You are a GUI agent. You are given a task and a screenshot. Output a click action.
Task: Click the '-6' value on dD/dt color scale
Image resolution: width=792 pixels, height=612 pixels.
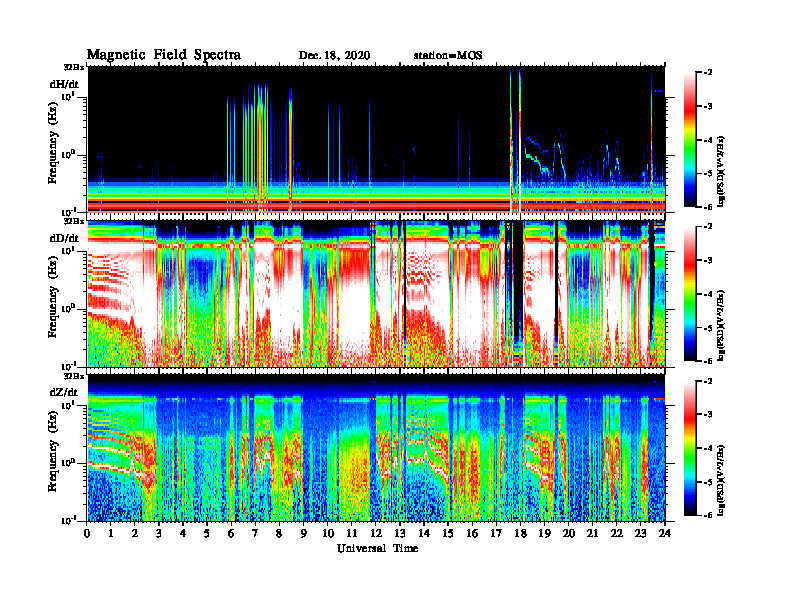coord(709,361)
